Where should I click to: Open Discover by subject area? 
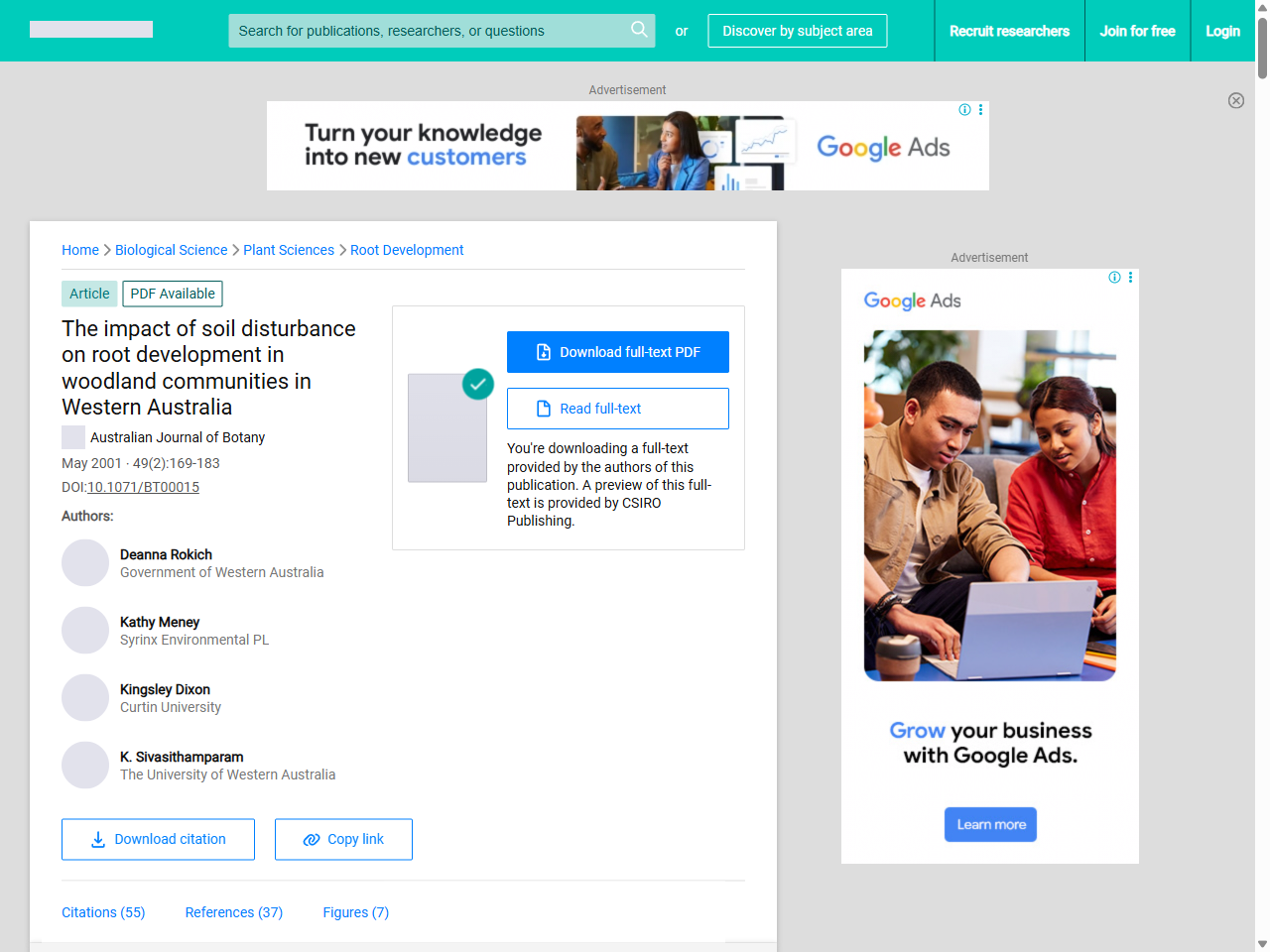tap(797, 31)
